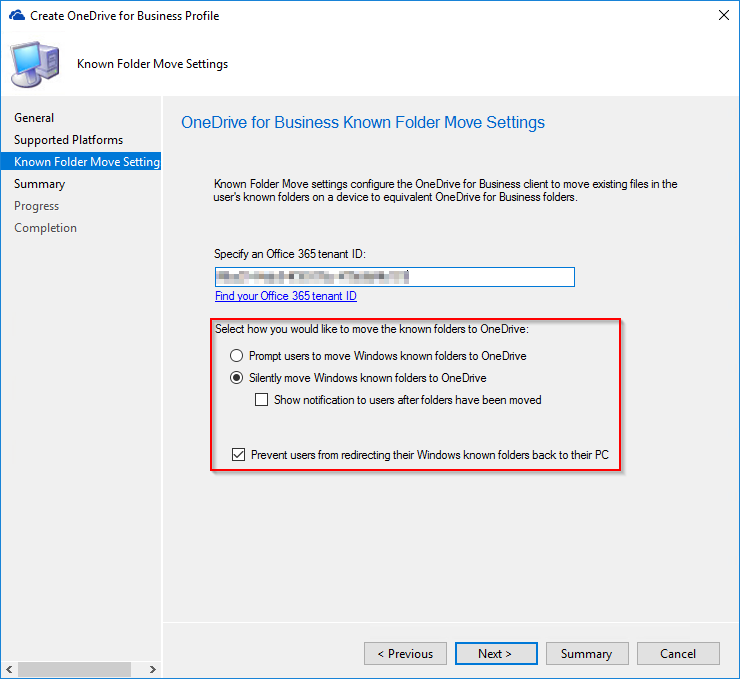Click the Office 365 tenant ID field
This screenshot has width=740, height=679.
(x=394, y=277)
